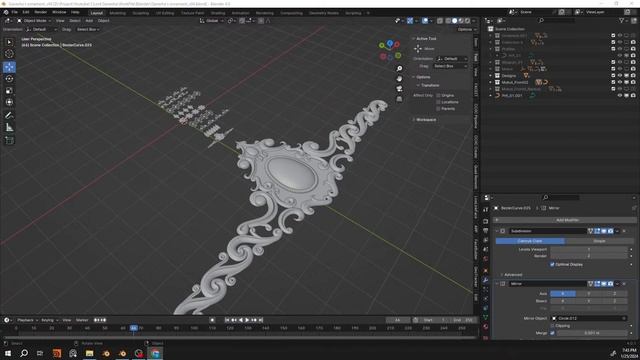Click the Blender logo menu icon
Screen dimensions: 640x360
(x=6, y=13)
